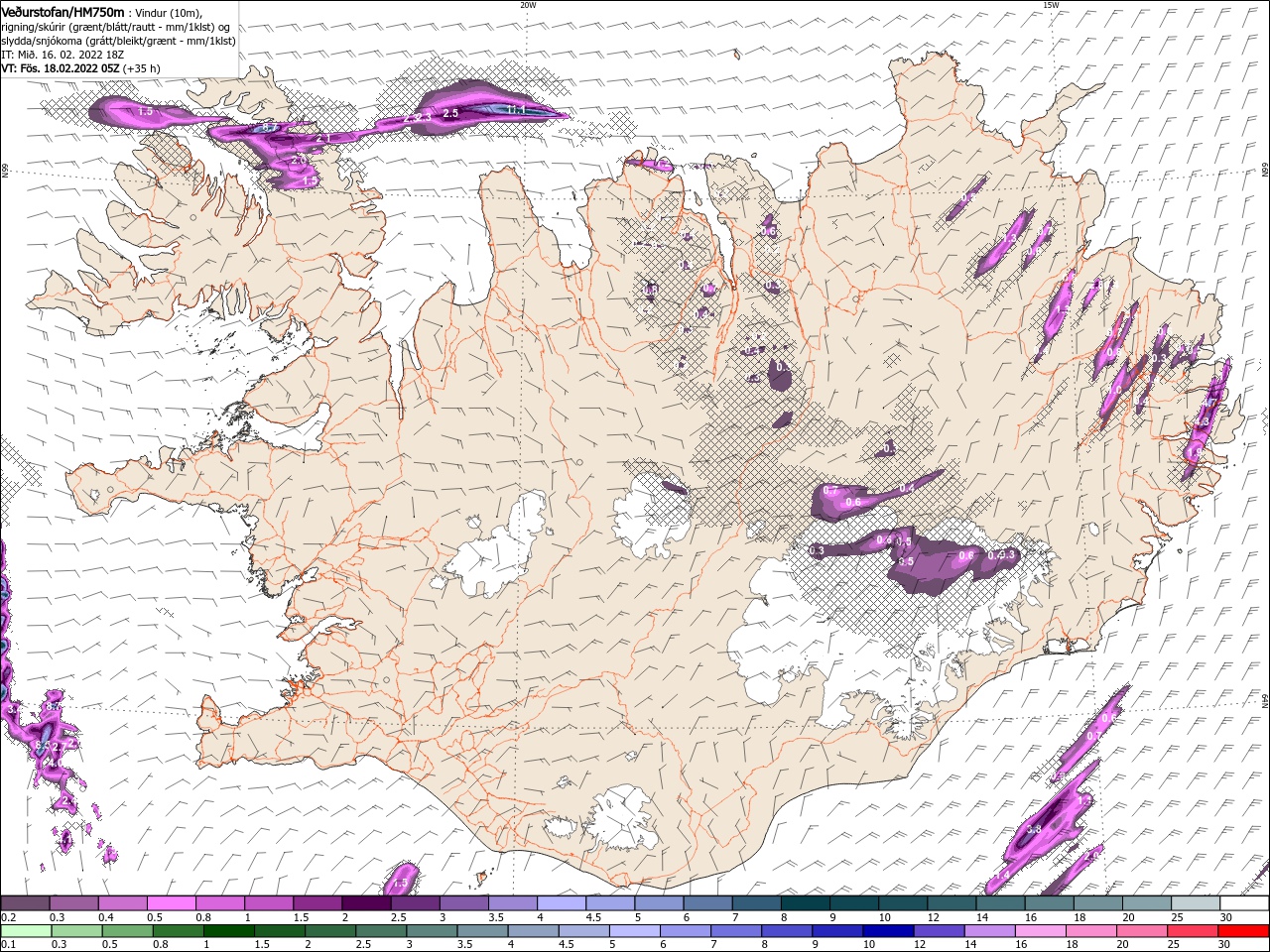
Task: Select rain legend swatch starting at 2
Action: click(329, 931)
